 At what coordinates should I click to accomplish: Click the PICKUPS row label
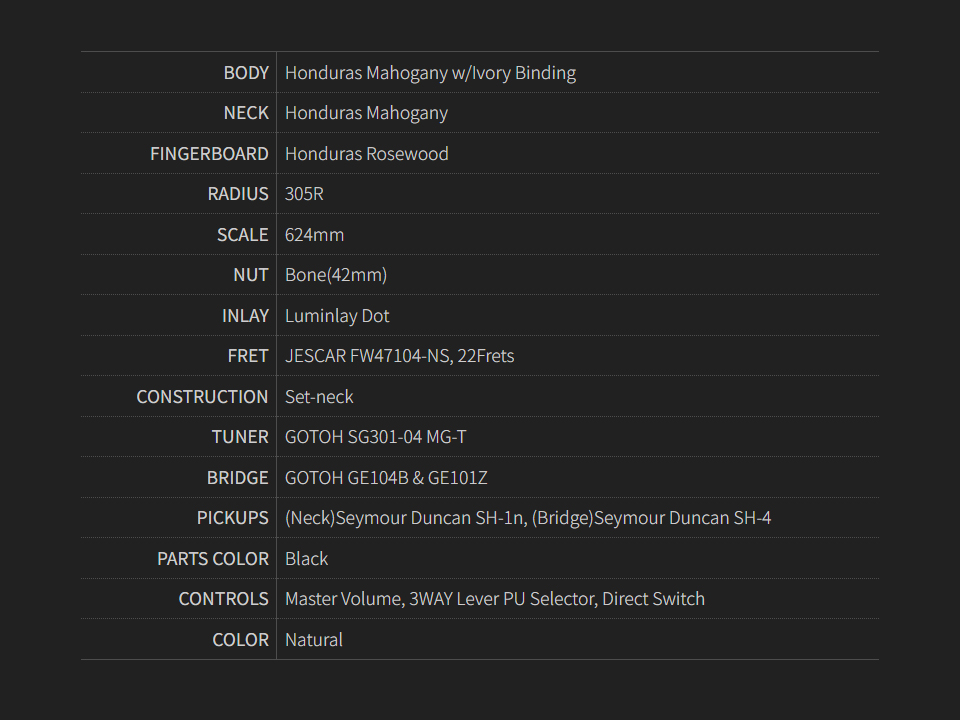(232, 518)
